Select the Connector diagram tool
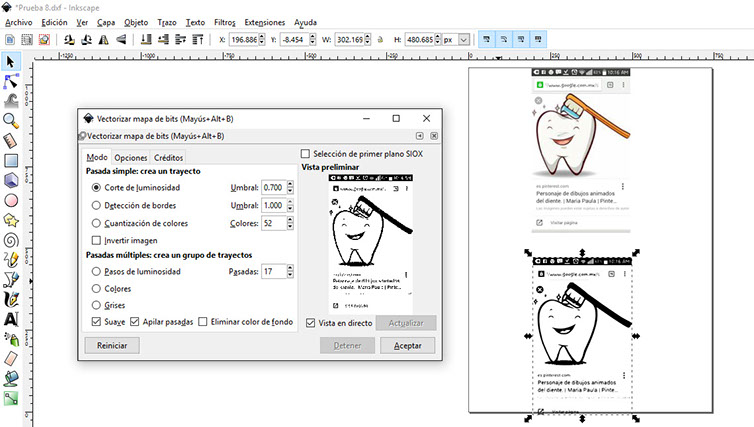Screen dimensions: 754x427 coord(11,398)
